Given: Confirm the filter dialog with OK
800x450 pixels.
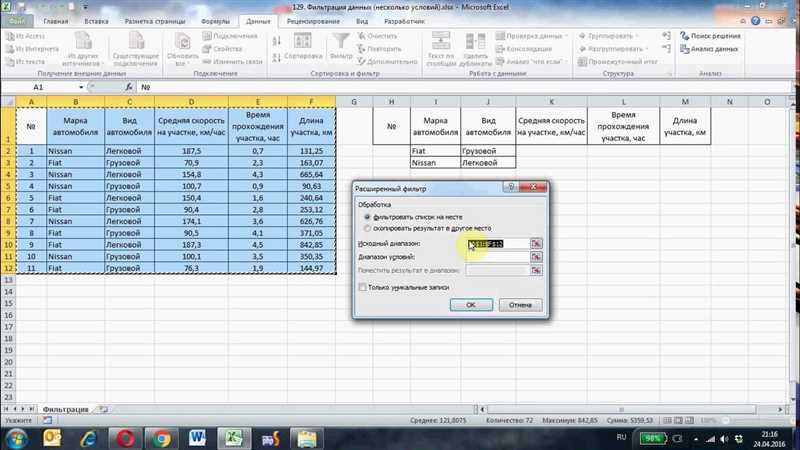Looking at the screenshot, I should (471, 305).
